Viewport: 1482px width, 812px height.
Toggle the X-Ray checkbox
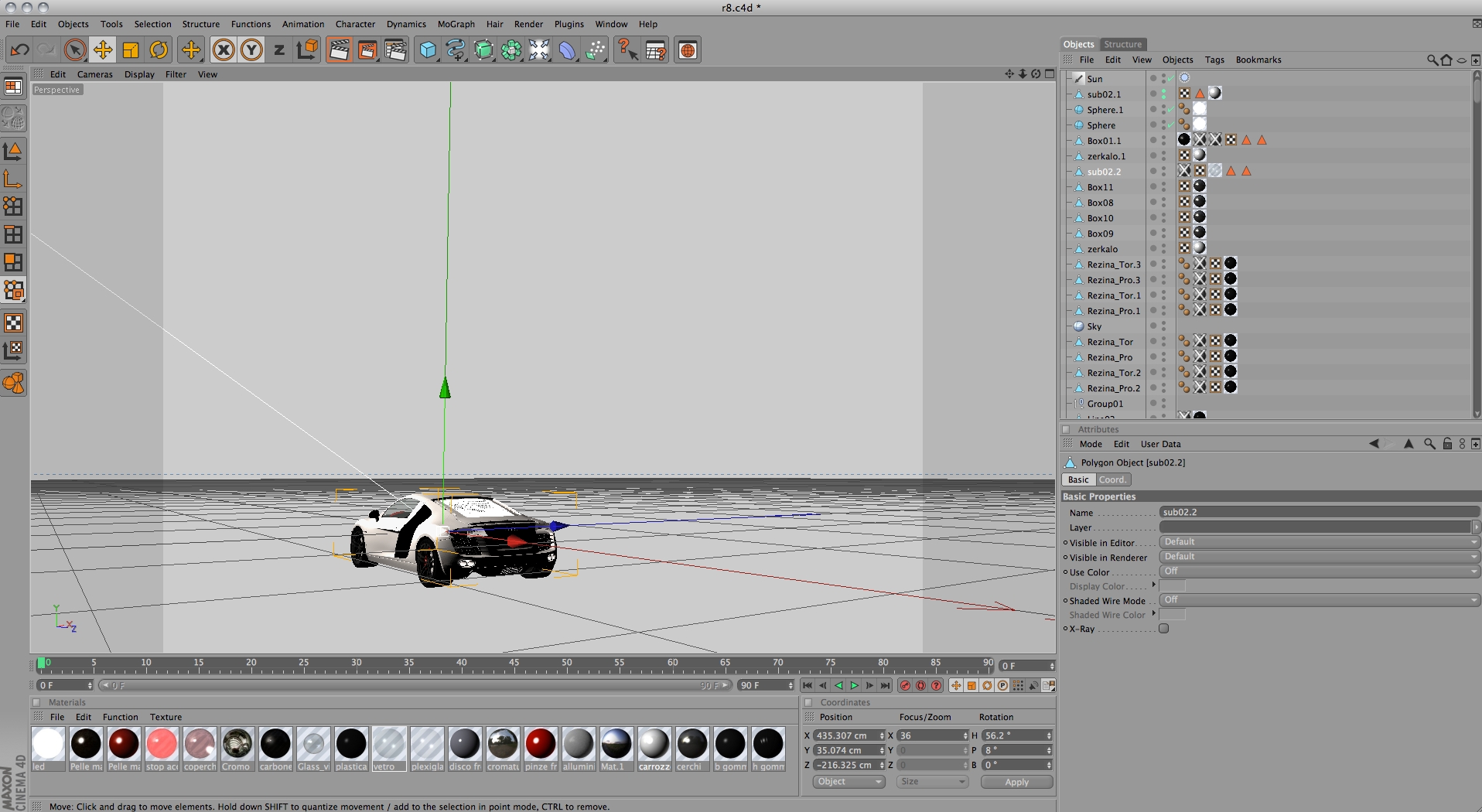1163,629
